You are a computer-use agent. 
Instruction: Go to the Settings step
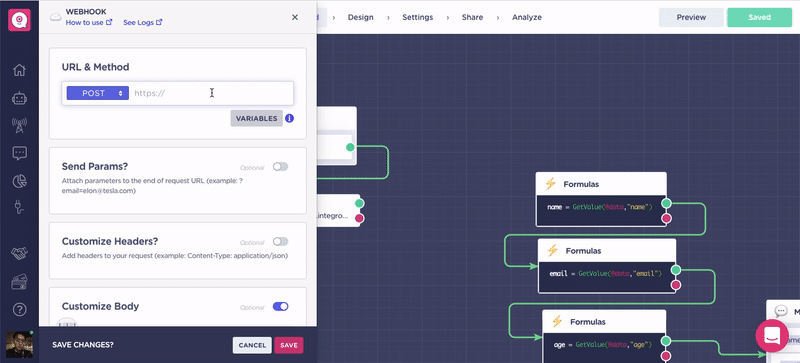[x=417, y=17]
